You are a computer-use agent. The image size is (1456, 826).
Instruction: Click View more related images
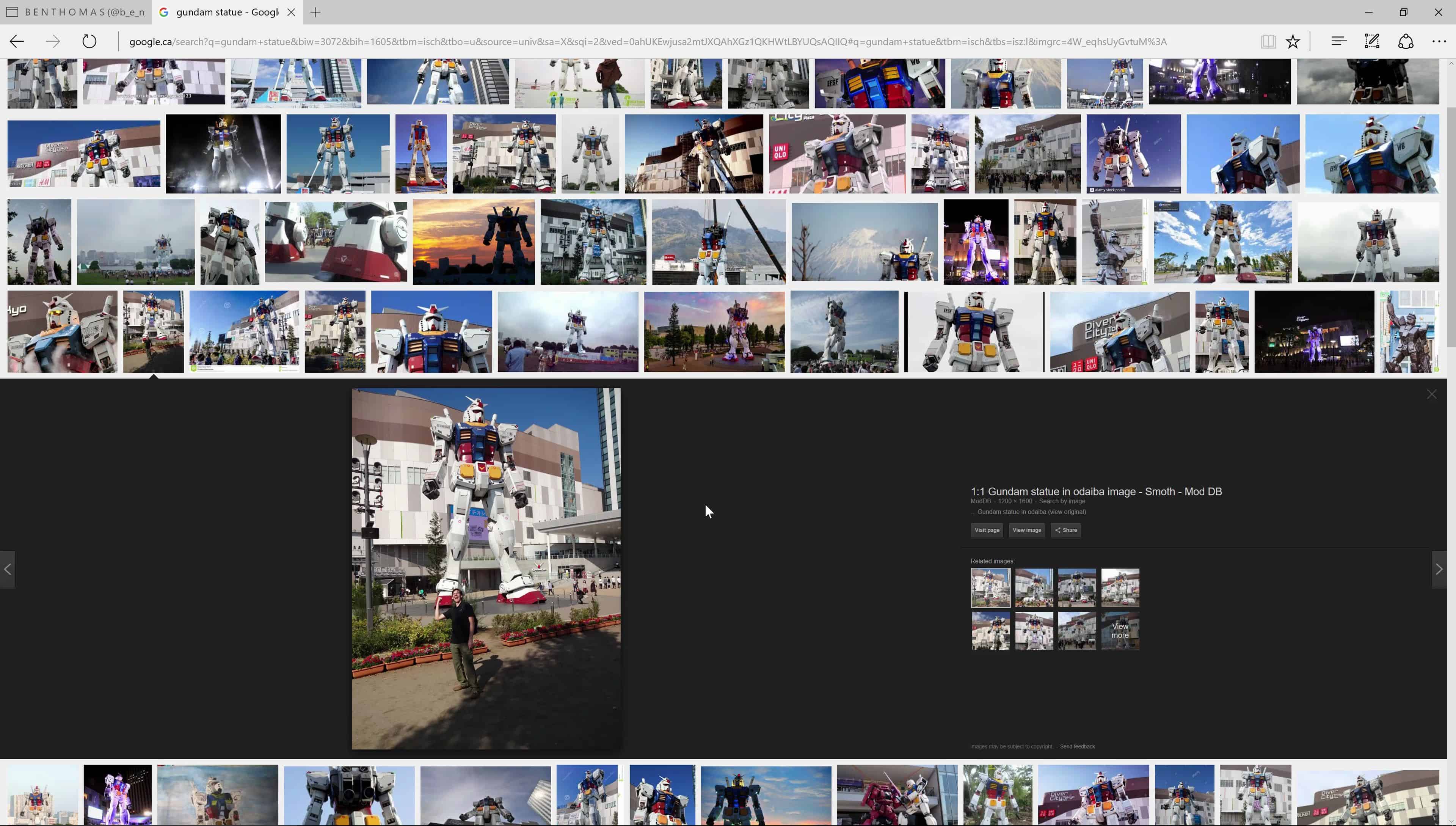pyautogui.click(x=1120, y=631)
